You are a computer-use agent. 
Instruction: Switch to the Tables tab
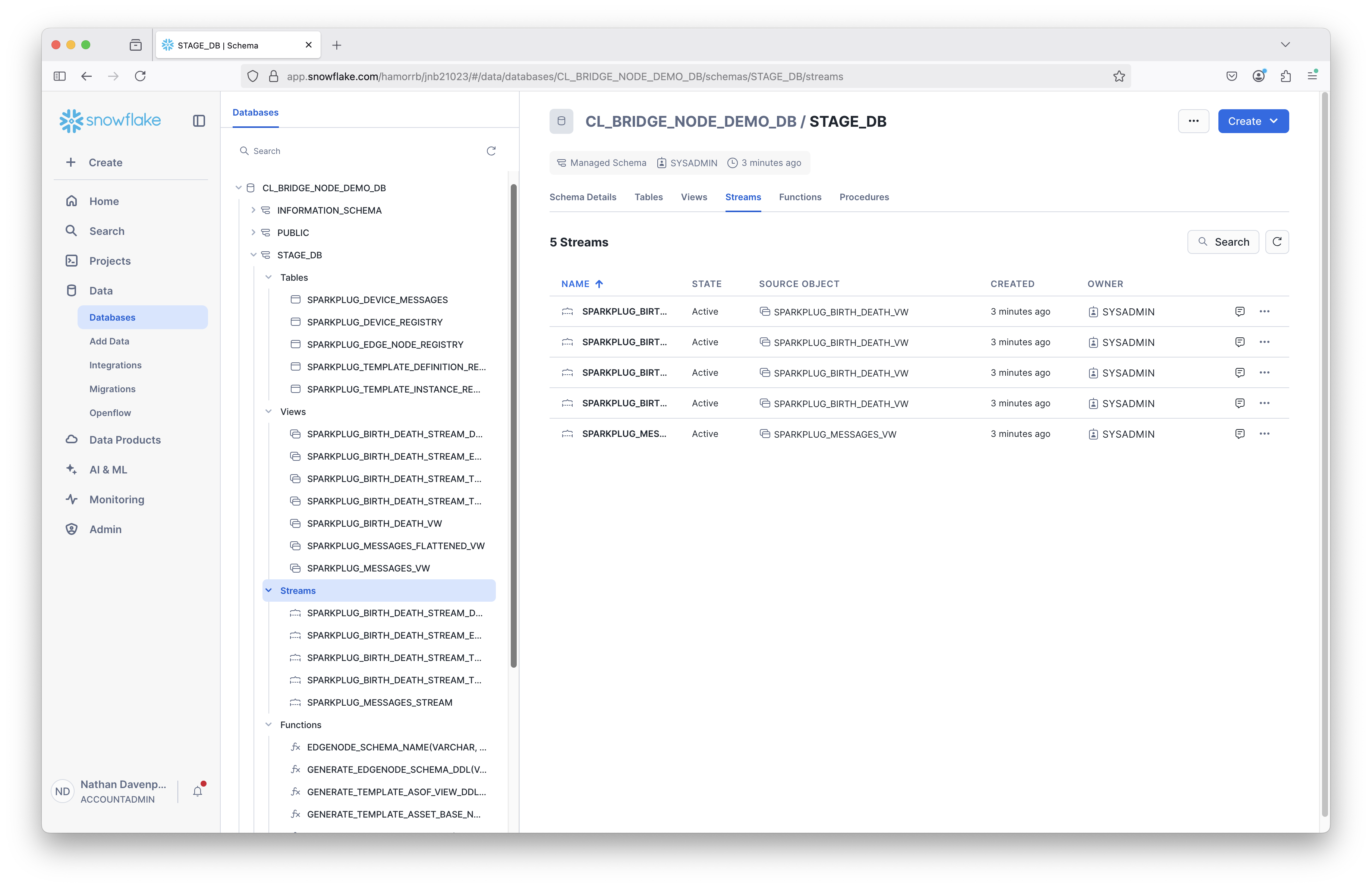point(648,197)
